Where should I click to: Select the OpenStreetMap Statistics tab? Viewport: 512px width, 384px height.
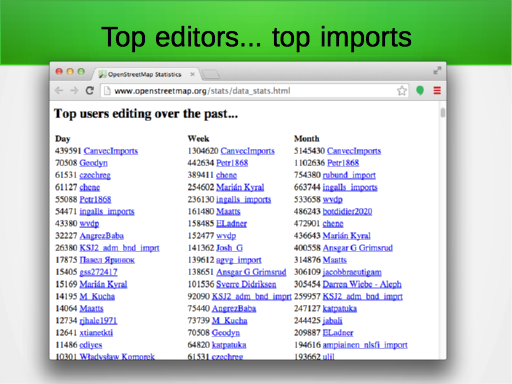tap(147, 74)
